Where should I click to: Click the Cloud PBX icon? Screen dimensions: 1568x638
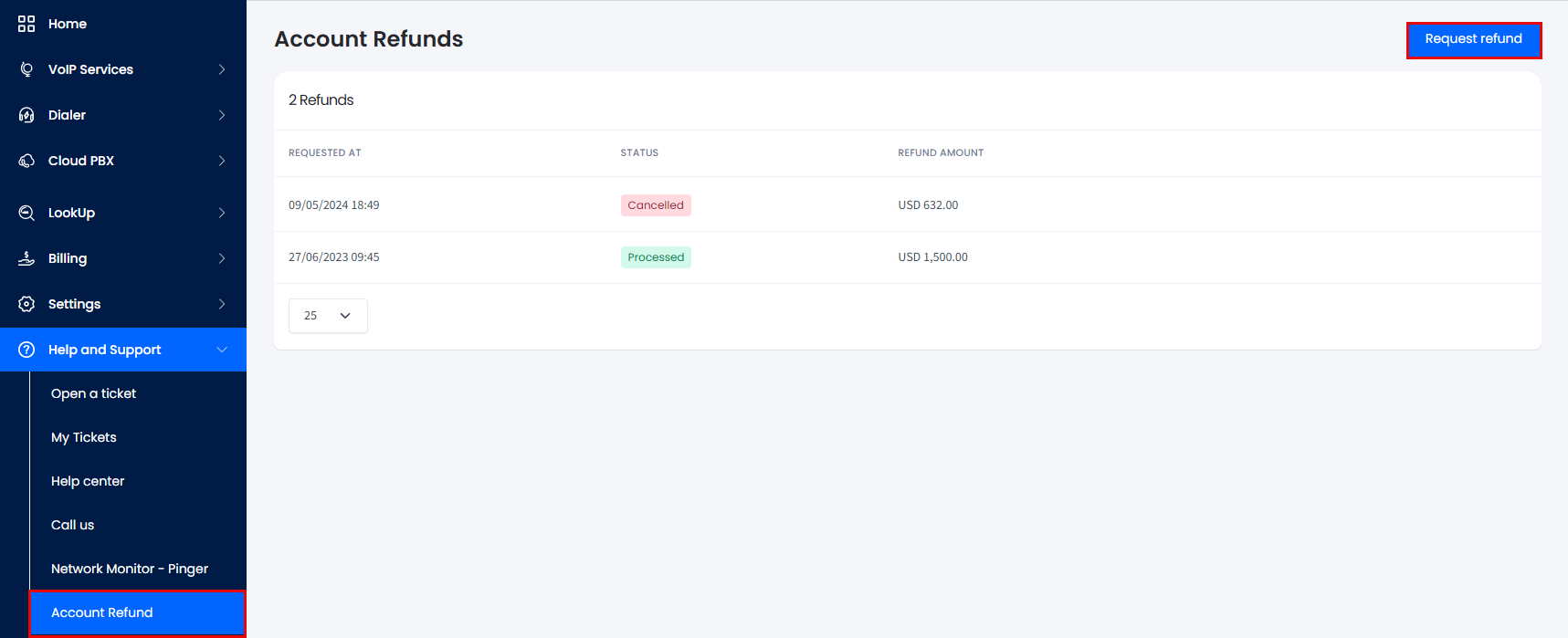26,161
